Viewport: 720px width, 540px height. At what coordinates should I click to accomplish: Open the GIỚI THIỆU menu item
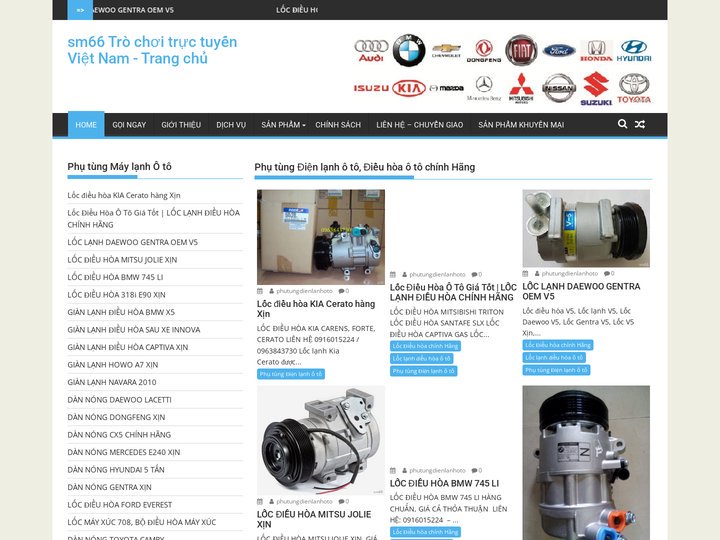pyautogui.click(x=181, y=125)
